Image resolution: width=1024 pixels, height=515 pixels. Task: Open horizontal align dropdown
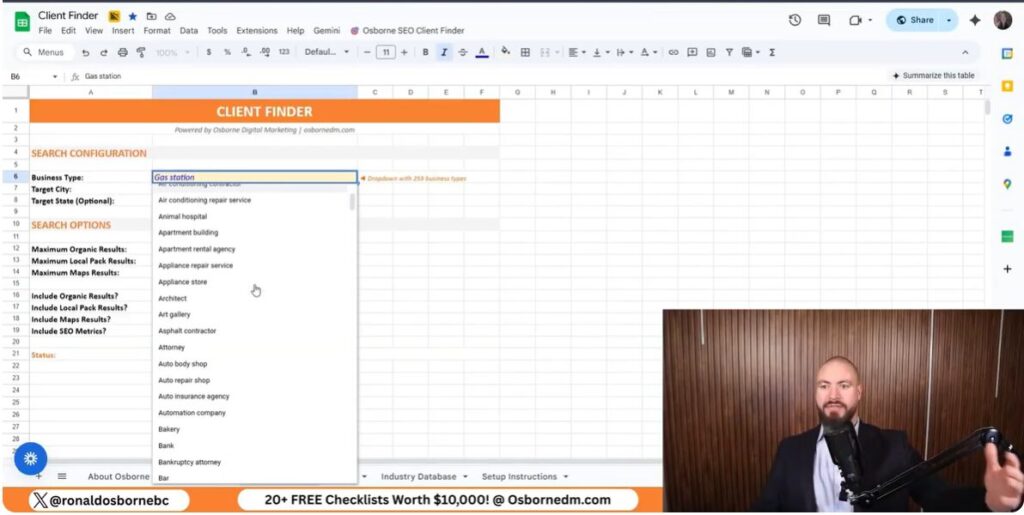pyautogui.click(x=577, y=52)
